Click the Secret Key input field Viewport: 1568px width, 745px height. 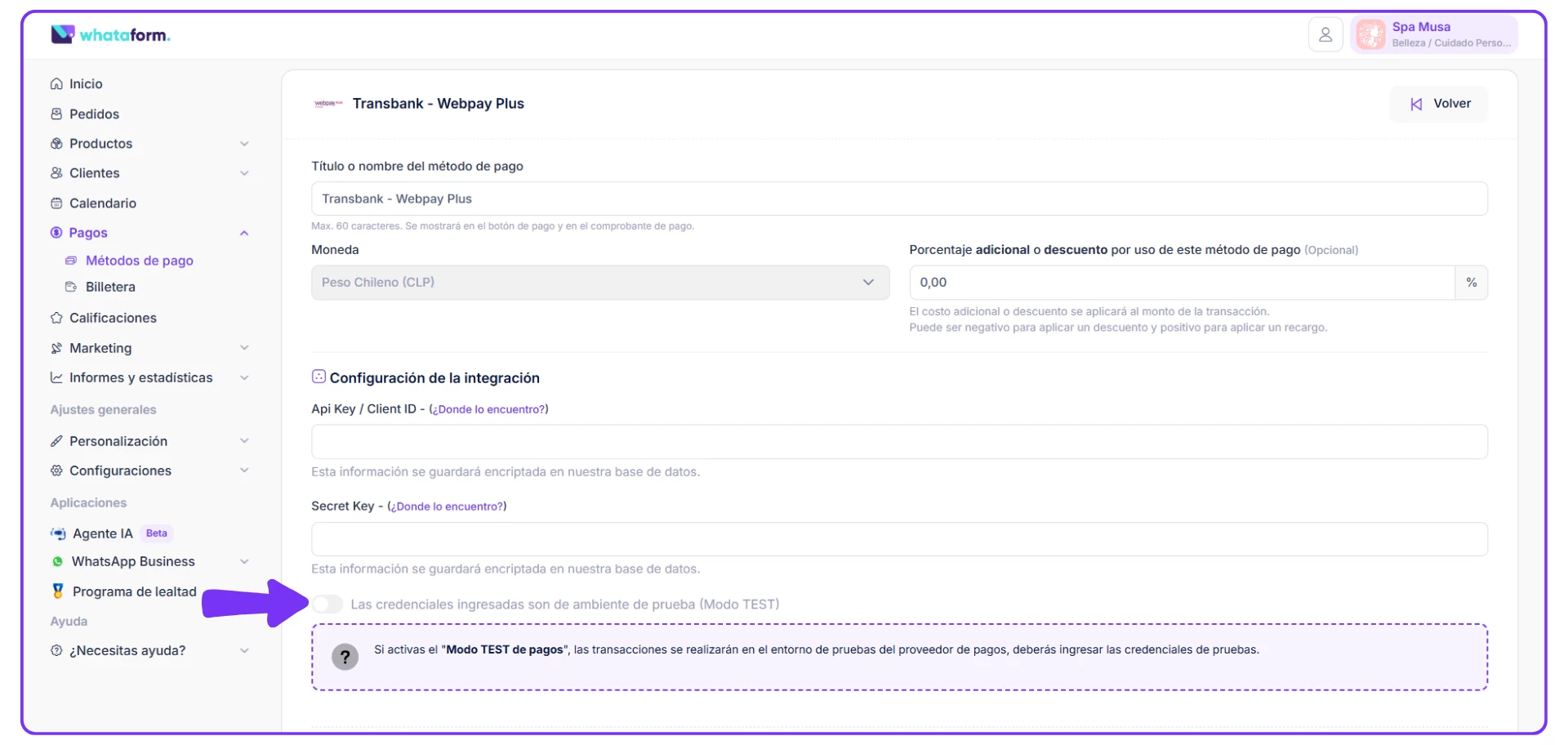pos(898,539)
